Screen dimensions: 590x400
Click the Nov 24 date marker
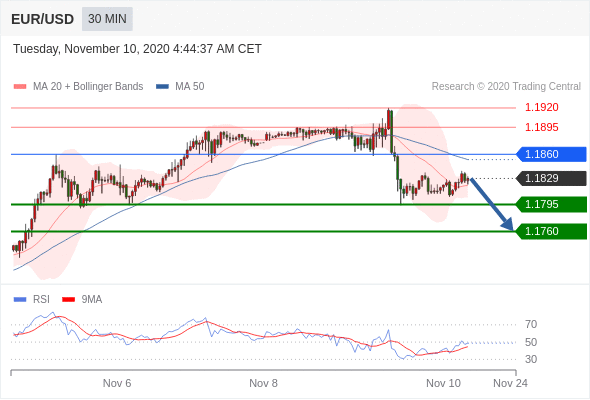pyautogui.click(x=510, y=383)
